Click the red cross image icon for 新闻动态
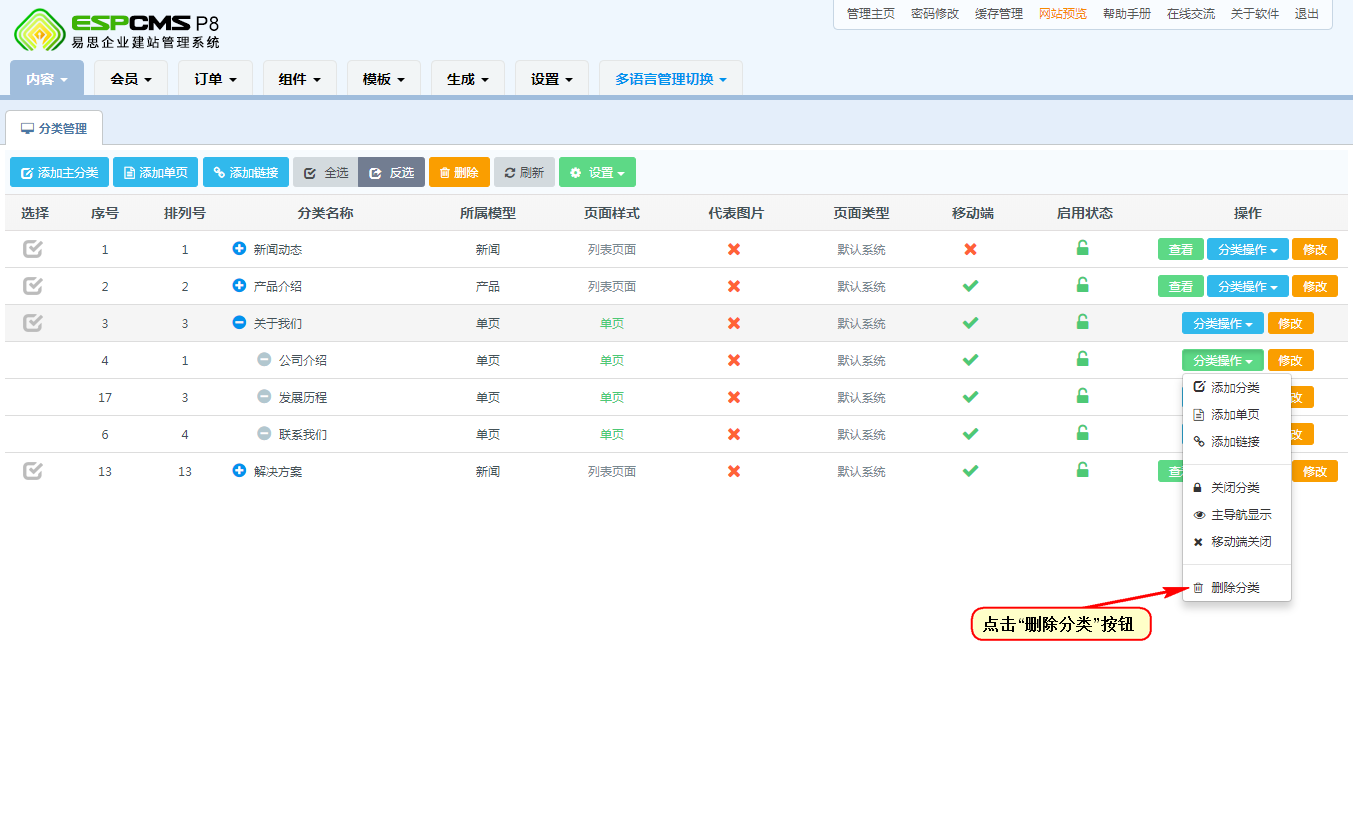Image resolution: width=1353 pixels, height=831 pixels. tap(734, 249)
